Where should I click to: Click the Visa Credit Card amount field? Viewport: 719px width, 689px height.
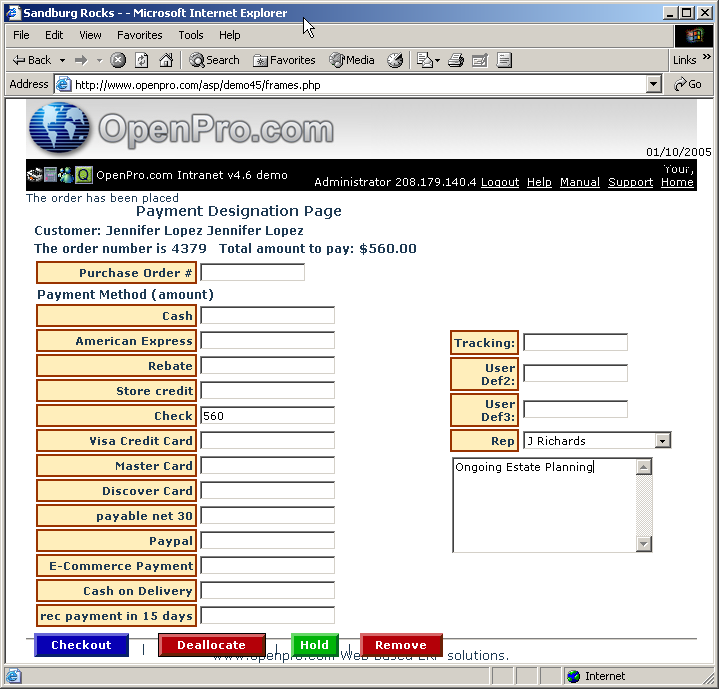(267, 441)
